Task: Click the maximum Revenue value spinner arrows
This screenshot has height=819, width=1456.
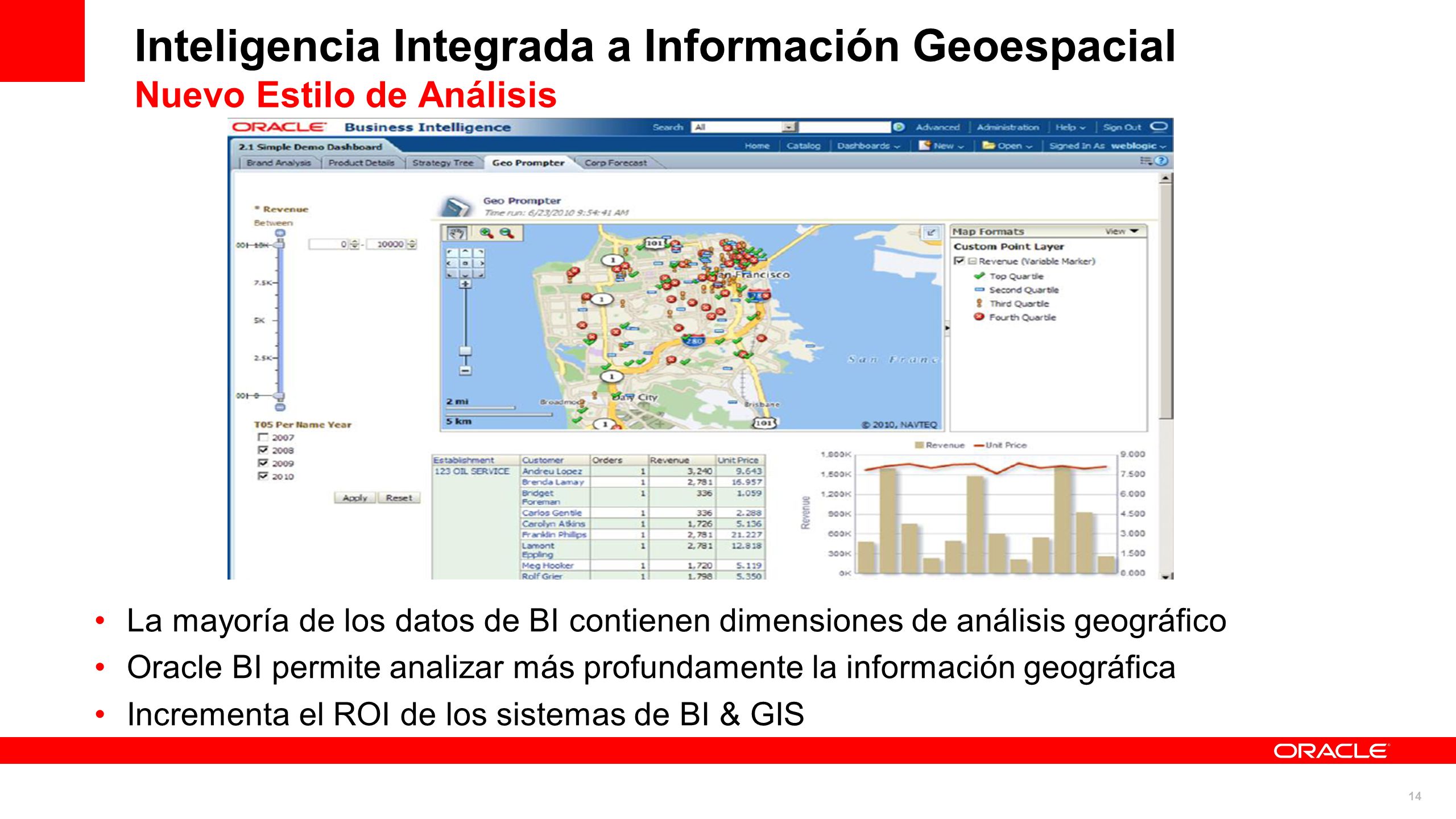Action: click(411, 244)
